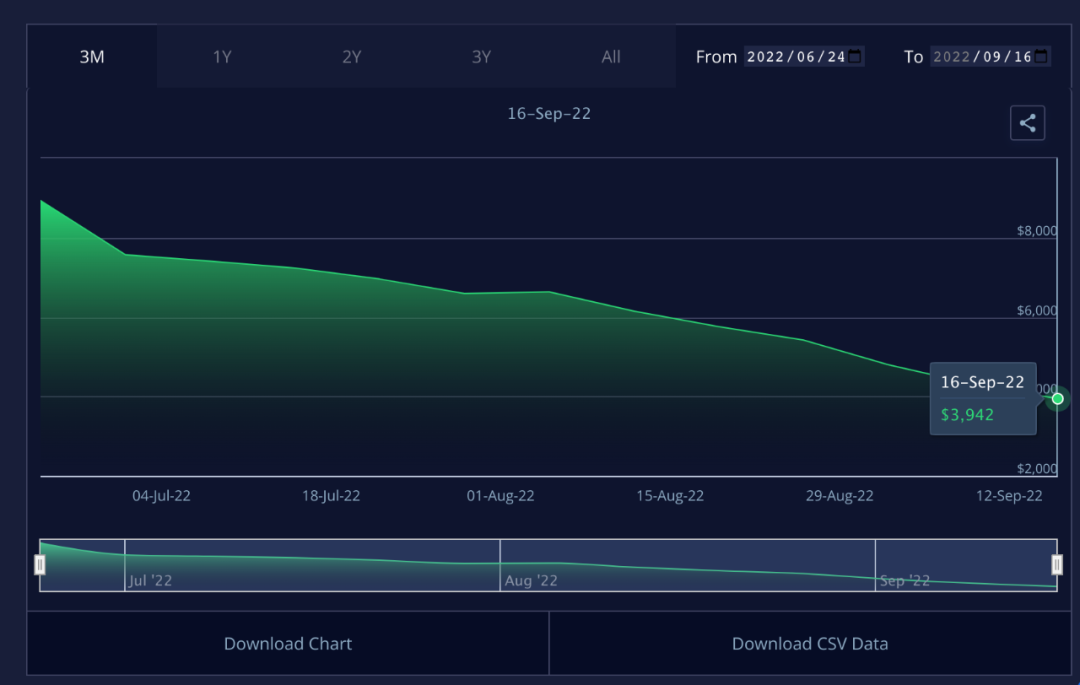Choose the 3Y time range tab
This screenshot has width=1080, height=685.
[x=481, y=57]
